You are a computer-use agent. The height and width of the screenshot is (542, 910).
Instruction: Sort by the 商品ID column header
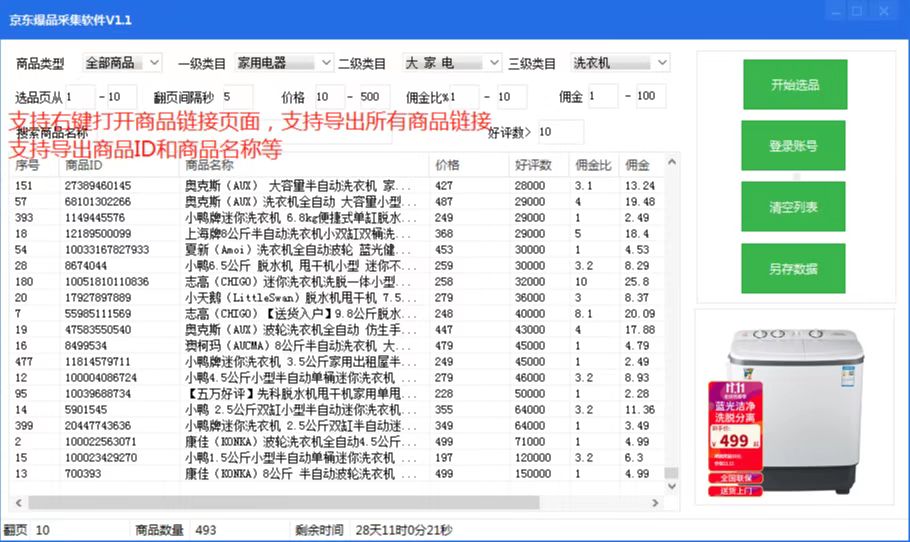[119, 165]
